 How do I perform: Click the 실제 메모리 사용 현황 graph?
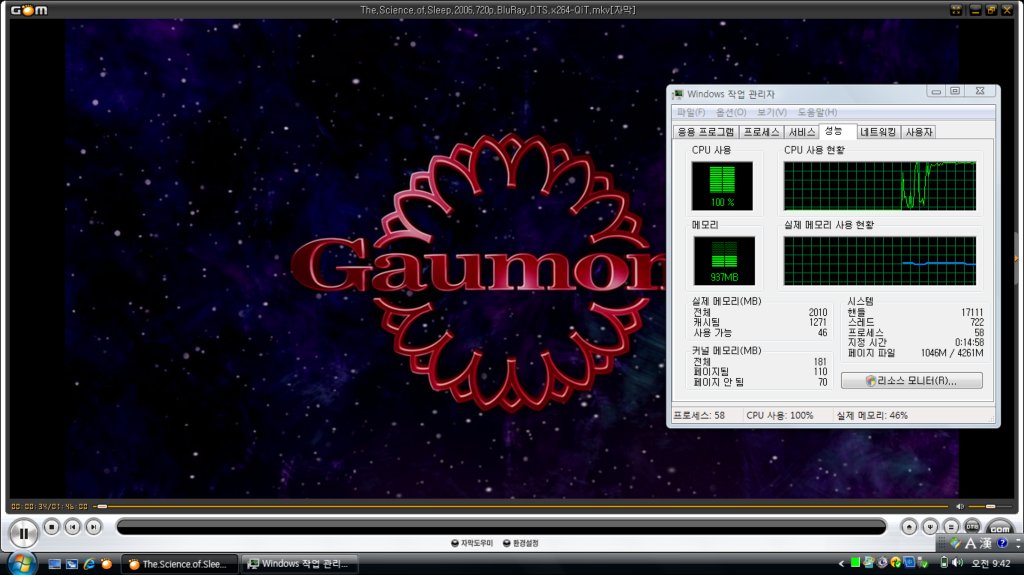[x=880, y=261]
